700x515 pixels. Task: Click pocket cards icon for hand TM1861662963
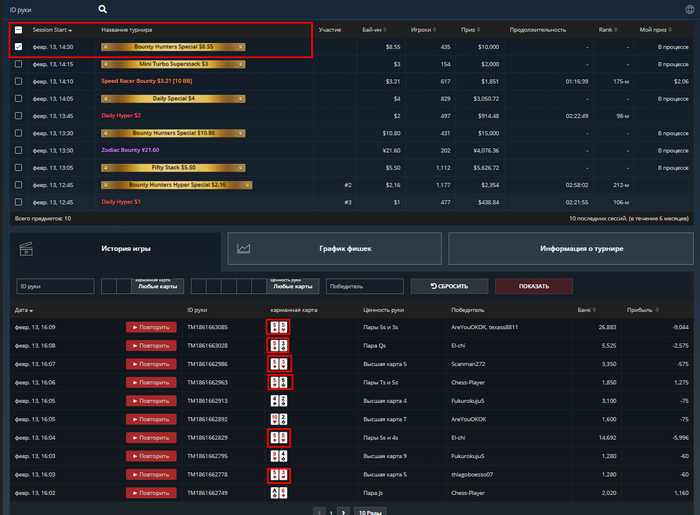(279, 382)
